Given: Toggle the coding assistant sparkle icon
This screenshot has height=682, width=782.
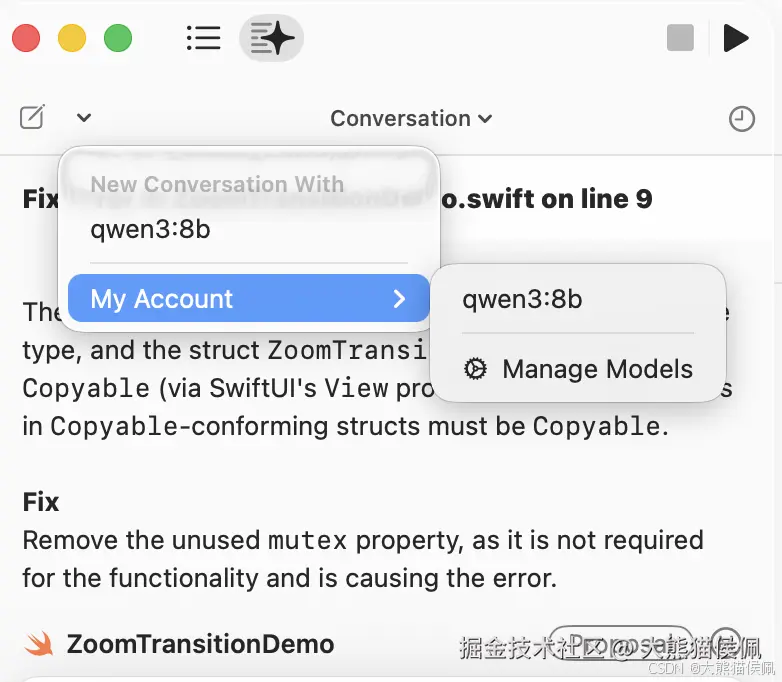Looking at the screenshot, I should pyautogui.click(x=272, y=38).
